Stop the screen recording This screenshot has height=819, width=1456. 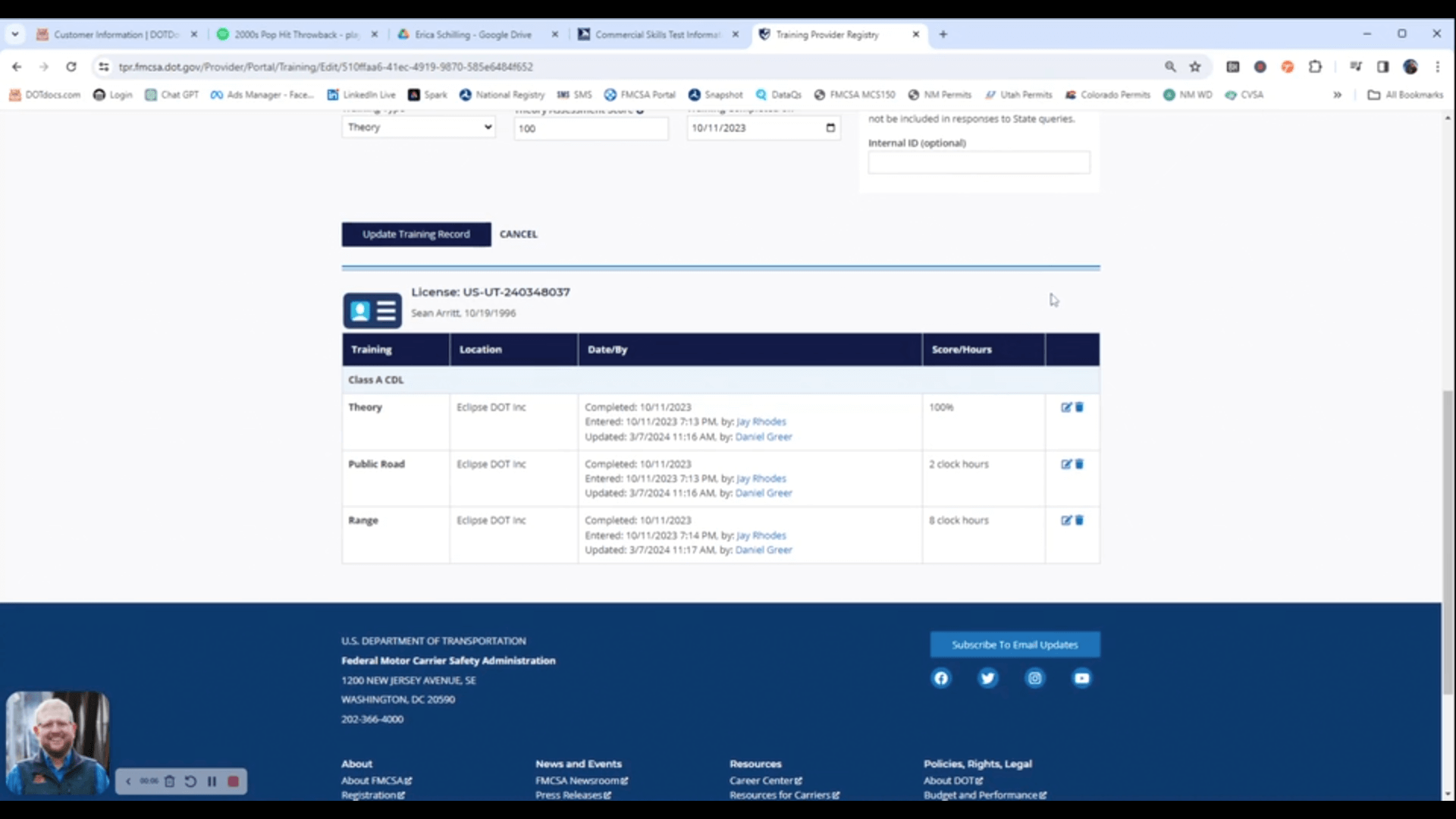coord(234,781)
